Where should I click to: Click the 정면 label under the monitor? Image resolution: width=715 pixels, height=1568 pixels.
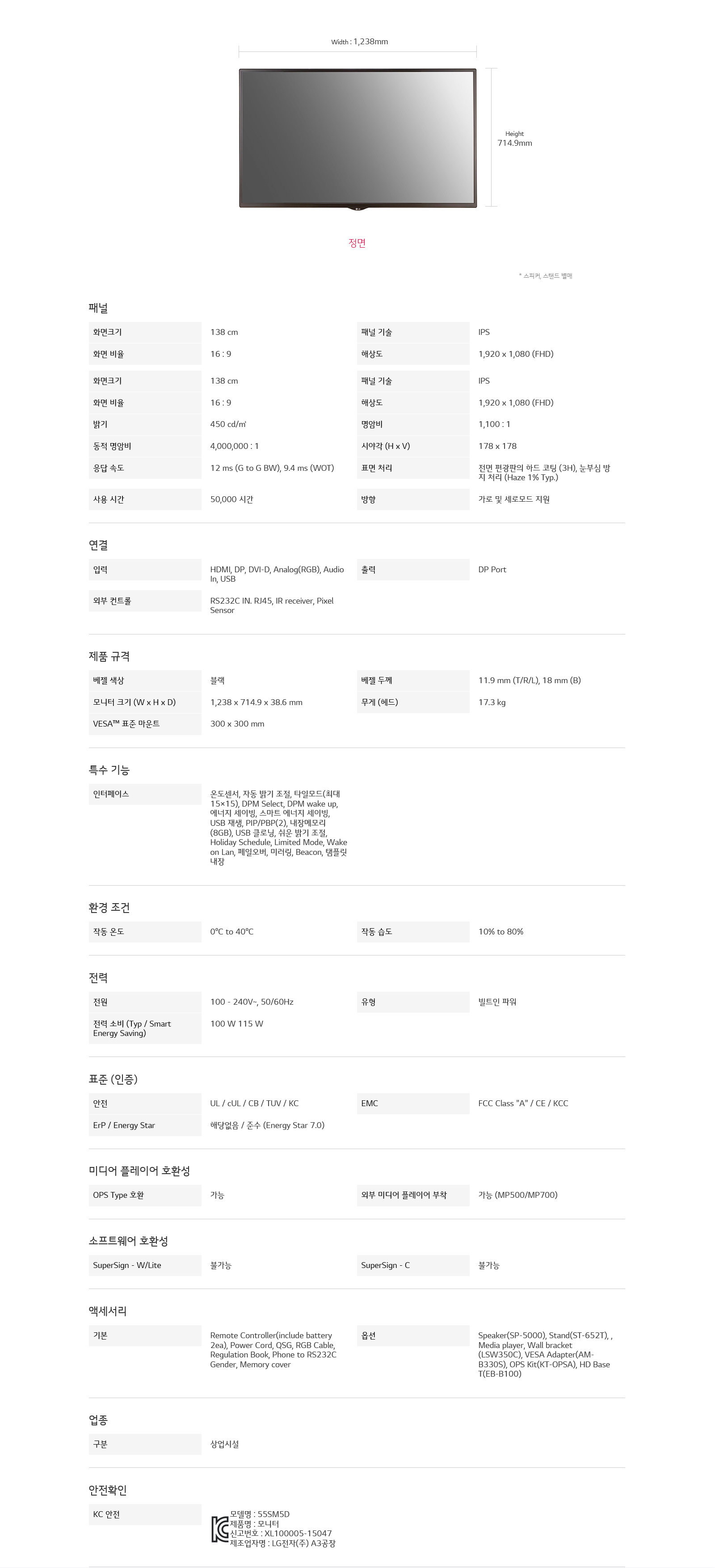(357, 243)
